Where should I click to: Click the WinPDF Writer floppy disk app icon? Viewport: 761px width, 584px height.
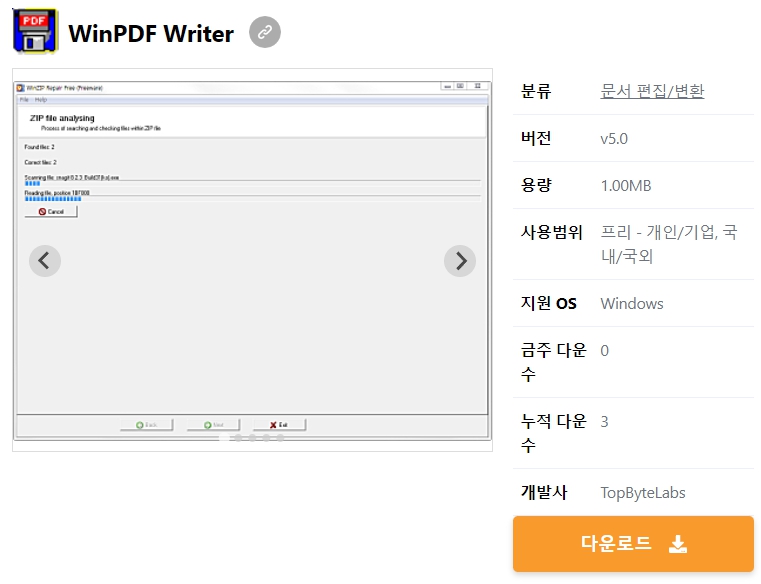[35, 31]
